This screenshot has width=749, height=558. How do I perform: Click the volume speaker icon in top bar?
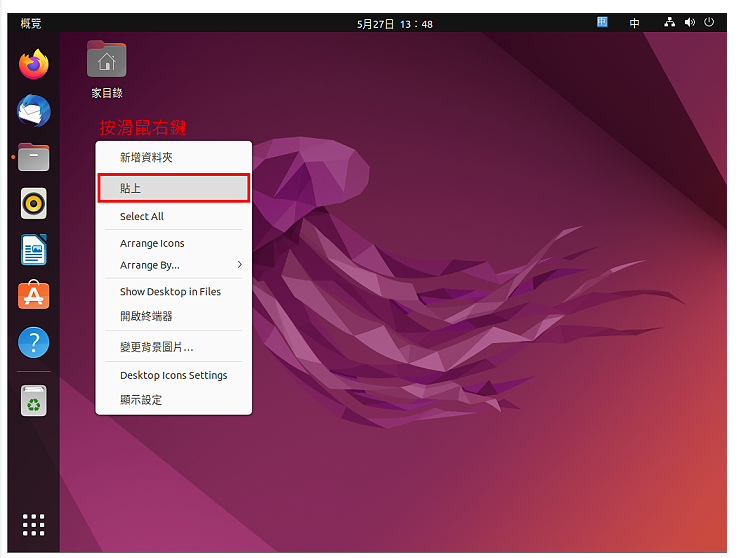point(690,22)
